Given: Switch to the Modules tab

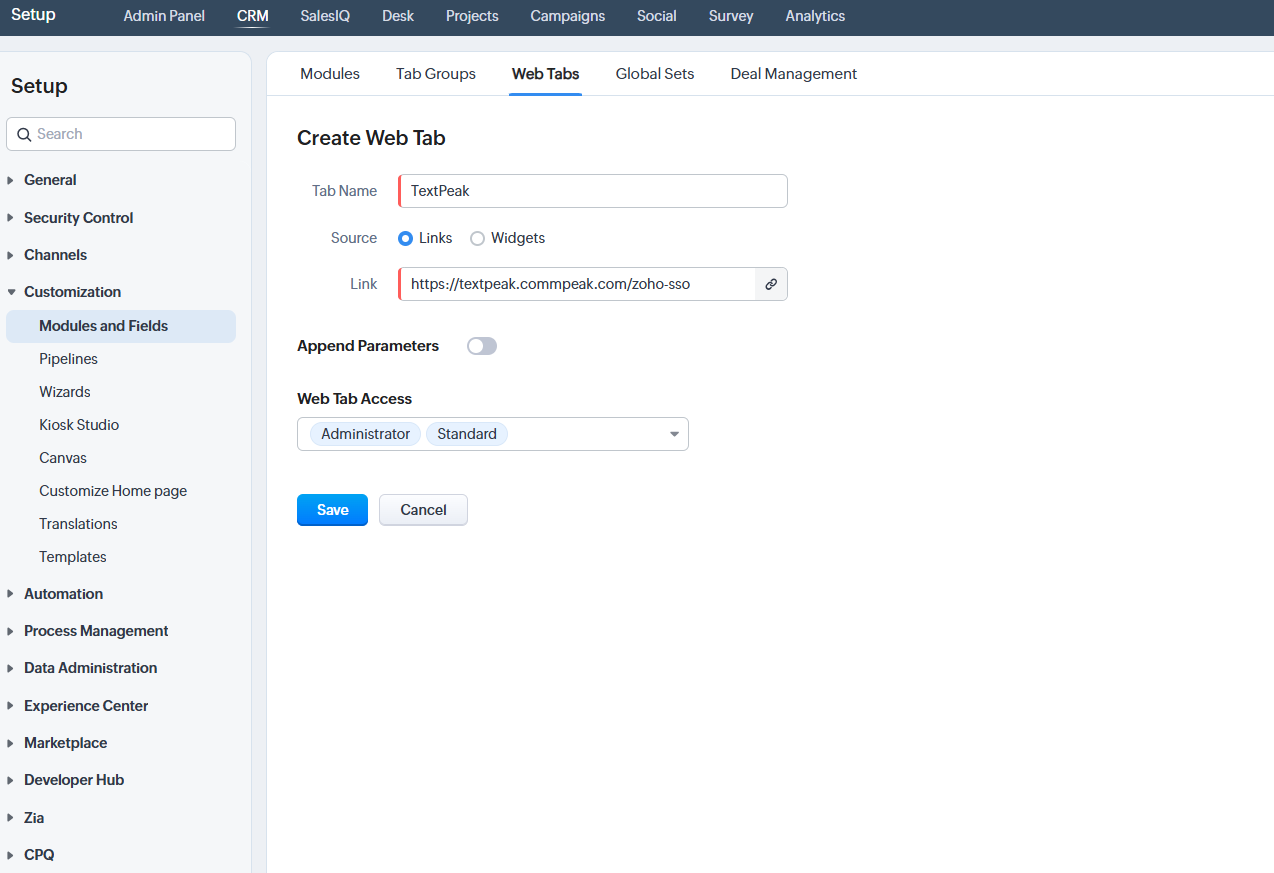Looking at the screenshot, I should tap(330, 74).
